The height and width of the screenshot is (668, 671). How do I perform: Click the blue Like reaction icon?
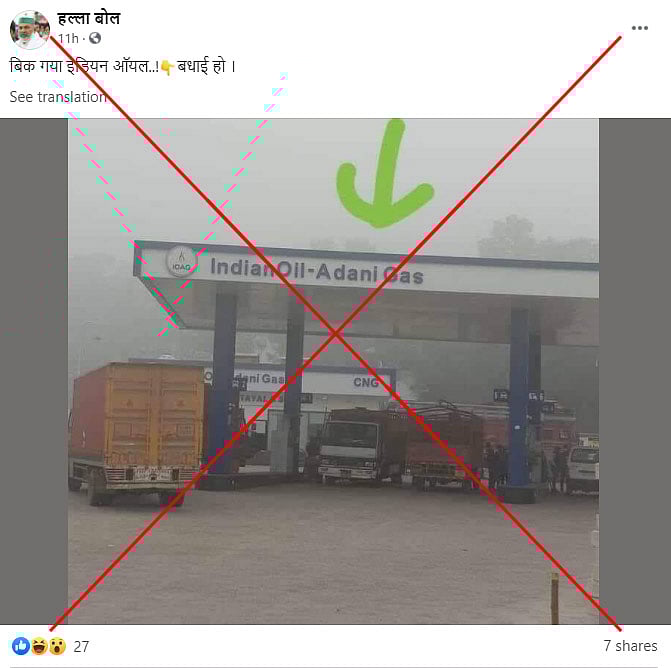point(21,646)
